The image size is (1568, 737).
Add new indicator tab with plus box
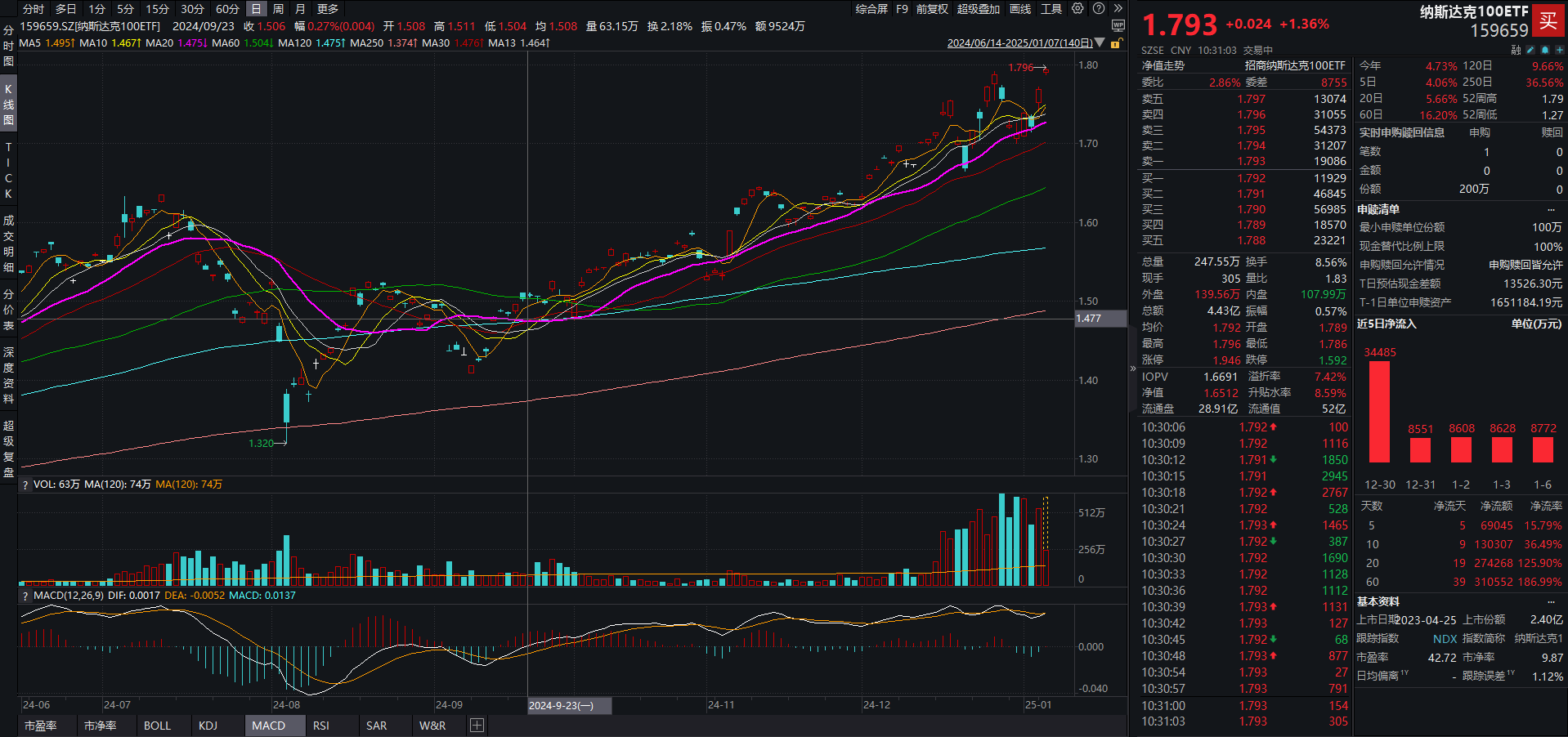coord(477,726)
